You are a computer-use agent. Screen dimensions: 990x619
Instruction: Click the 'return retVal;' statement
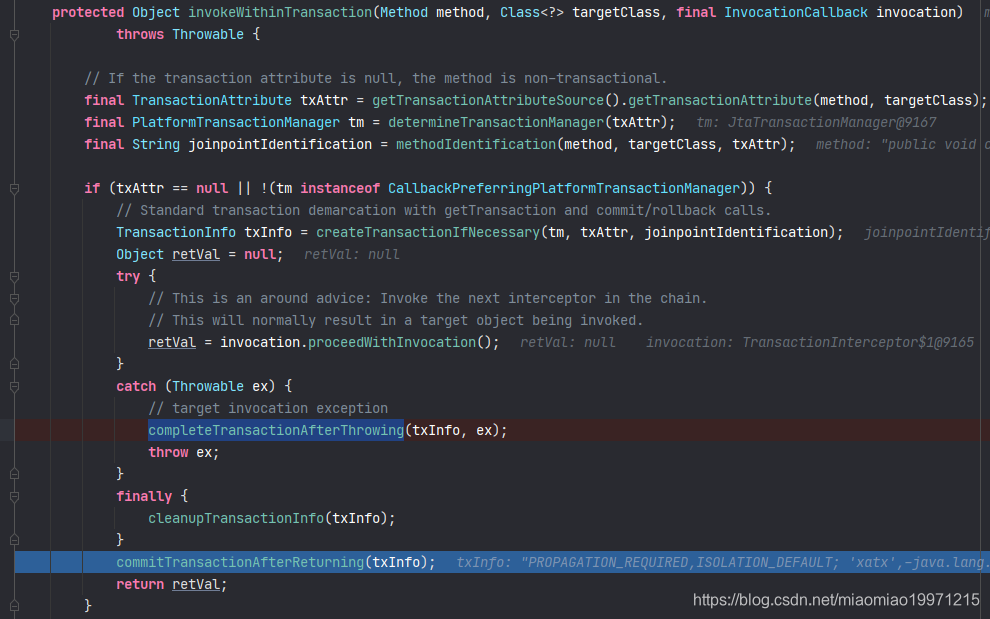click(x=172, y=584)
